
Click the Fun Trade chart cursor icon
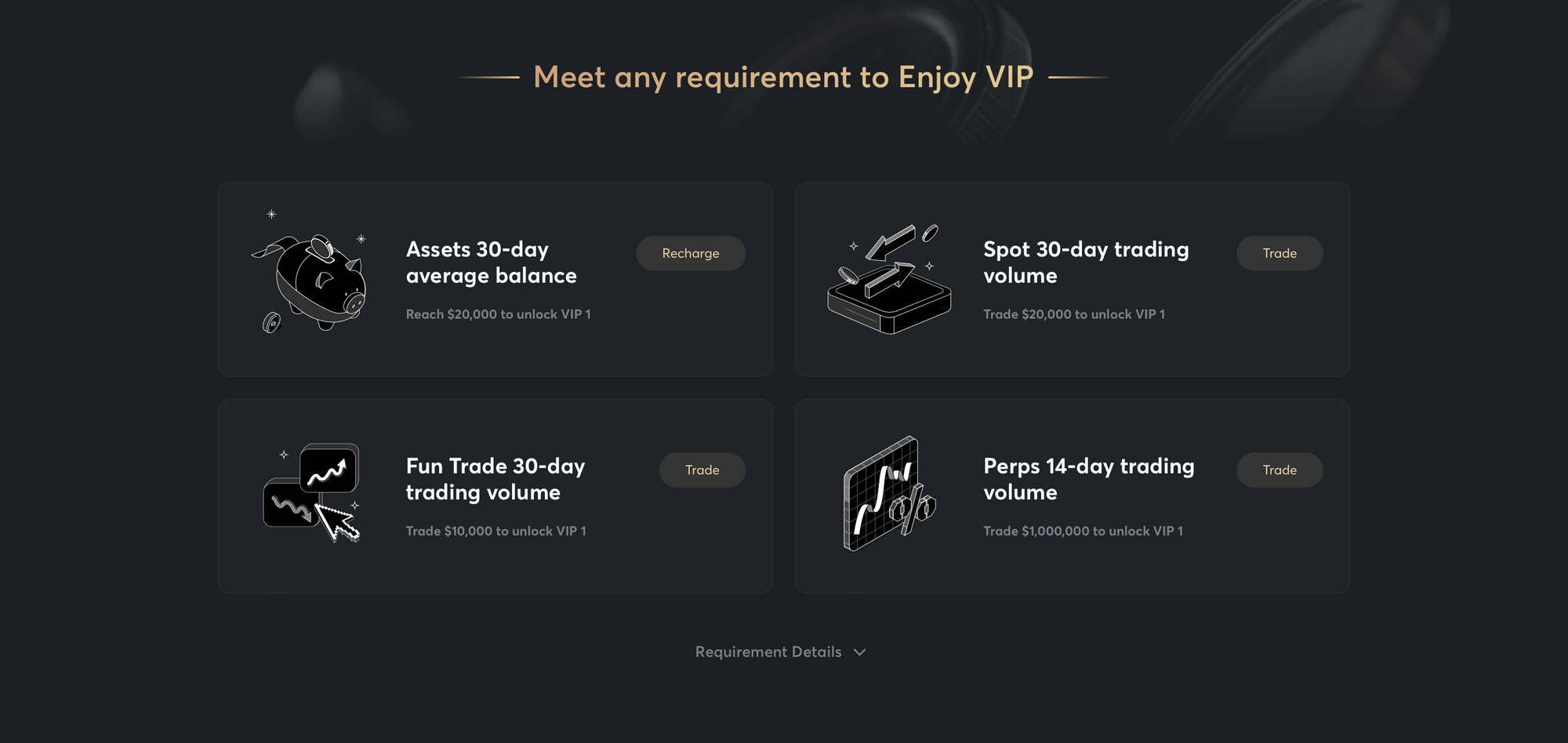[312, 493]
